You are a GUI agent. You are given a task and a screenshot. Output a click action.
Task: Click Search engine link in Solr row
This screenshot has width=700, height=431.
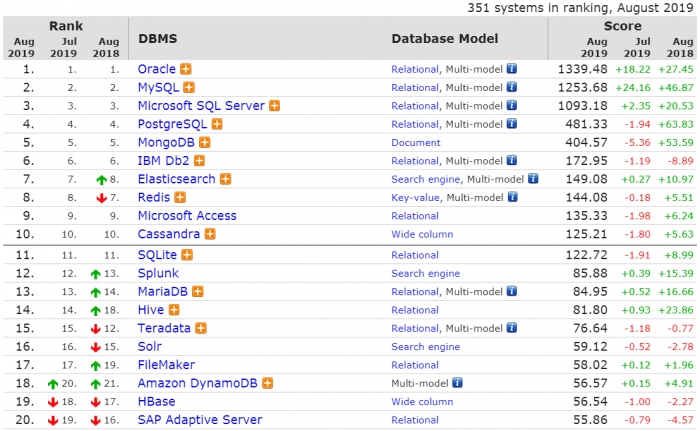click(425, 346)
